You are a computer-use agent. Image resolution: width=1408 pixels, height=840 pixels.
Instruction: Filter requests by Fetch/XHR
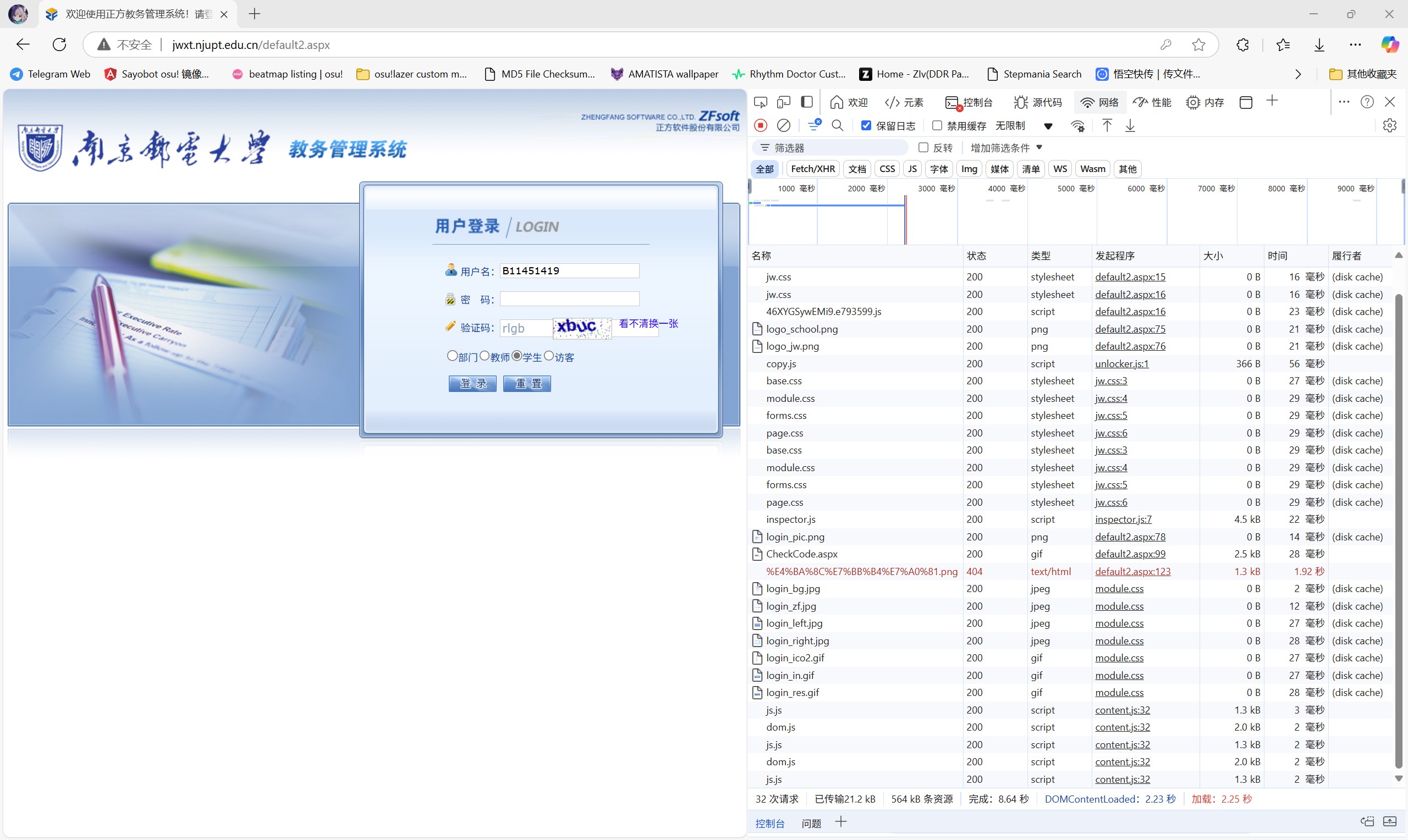point(812,169)
